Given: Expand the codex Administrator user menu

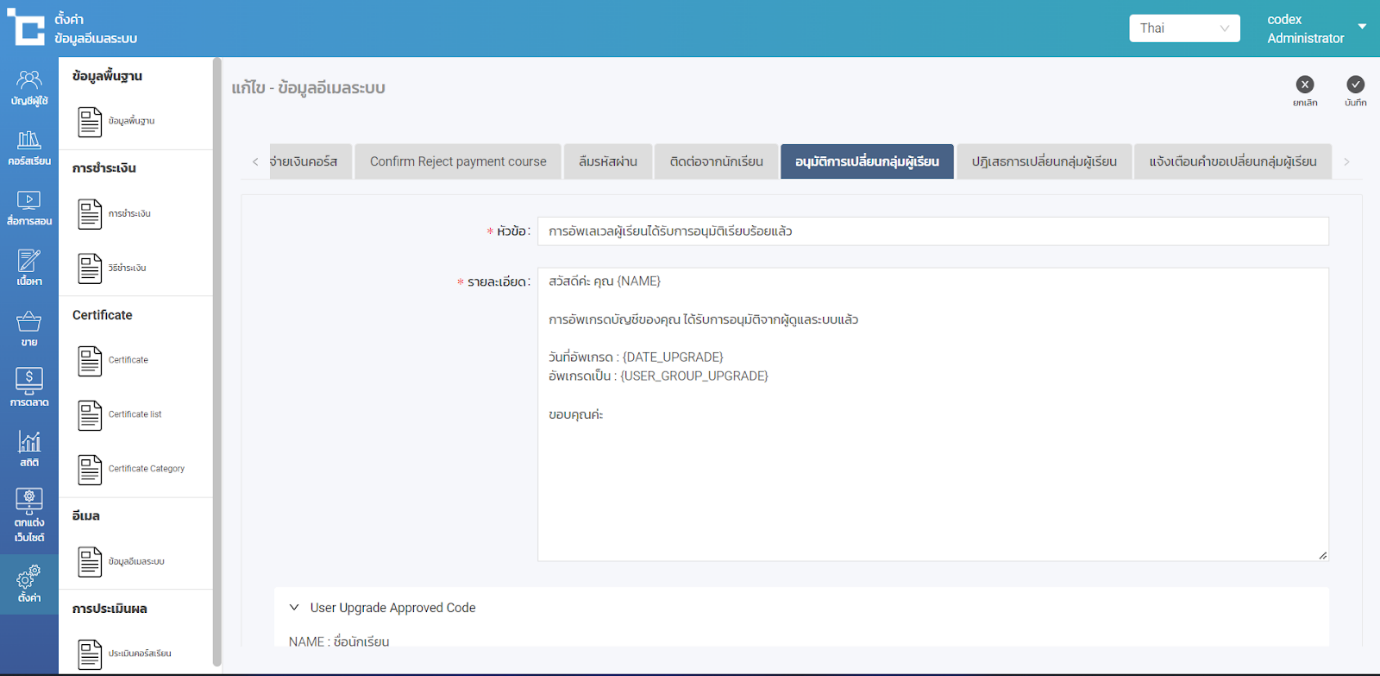Looking at the screenshot, I should tap(1361, 27).
